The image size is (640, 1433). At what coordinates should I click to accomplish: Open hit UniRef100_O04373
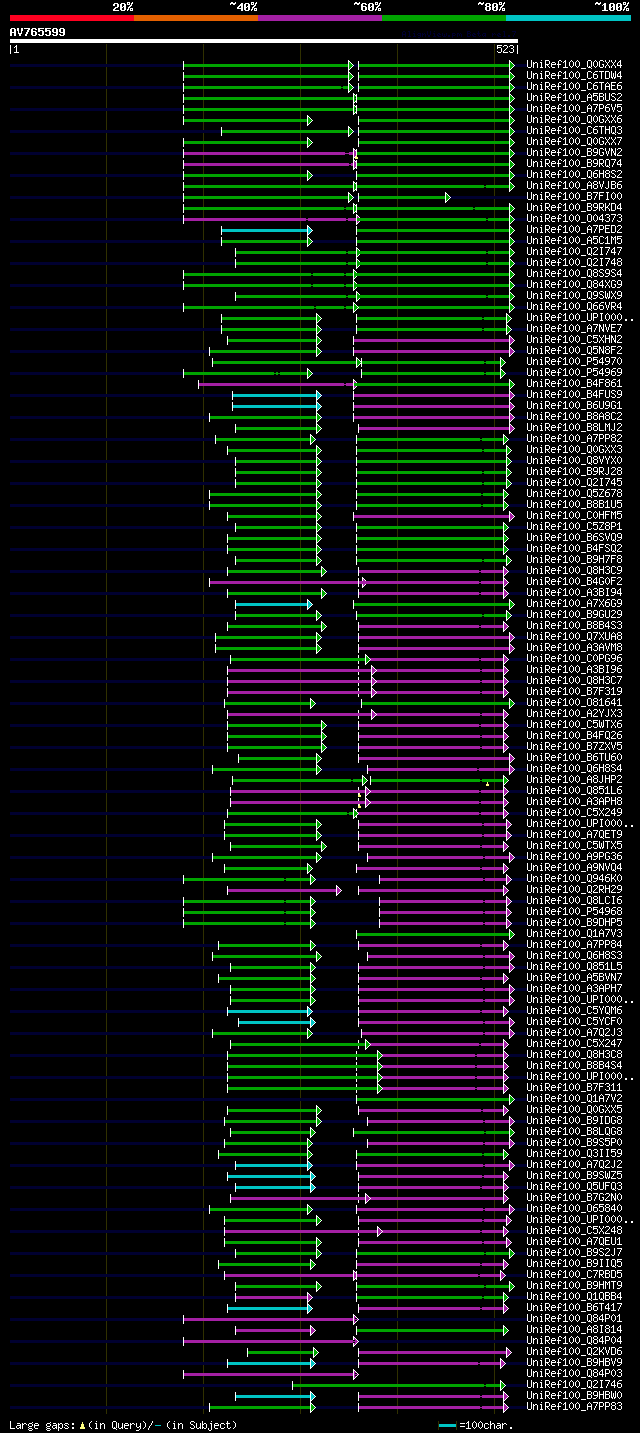(x=574, y=218)
